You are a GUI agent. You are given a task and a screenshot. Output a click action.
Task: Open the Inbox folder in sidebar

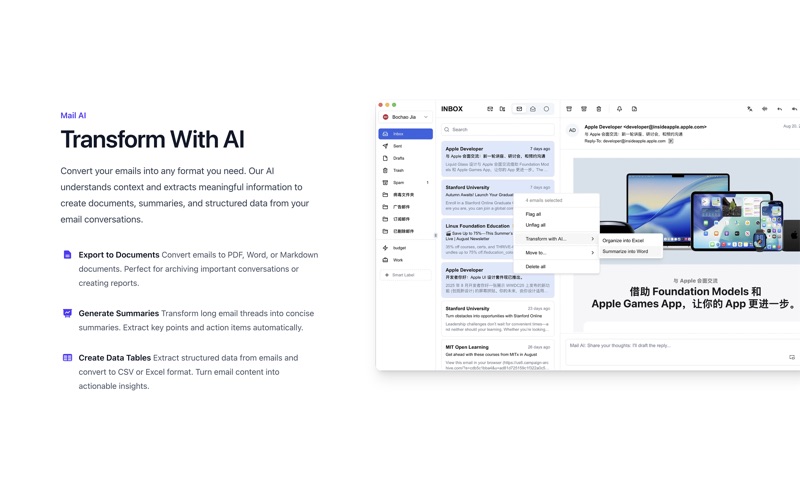[x=405, y=134]
